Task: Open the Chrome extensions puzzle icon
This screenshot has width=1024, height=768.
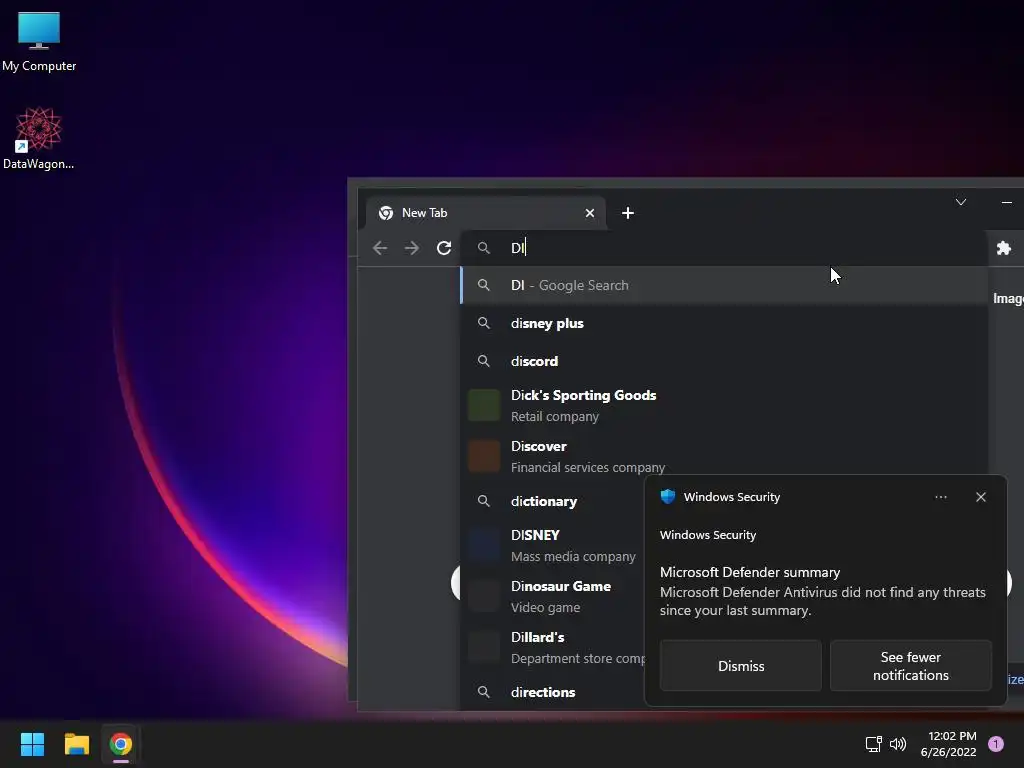Action: (1004, 248)
